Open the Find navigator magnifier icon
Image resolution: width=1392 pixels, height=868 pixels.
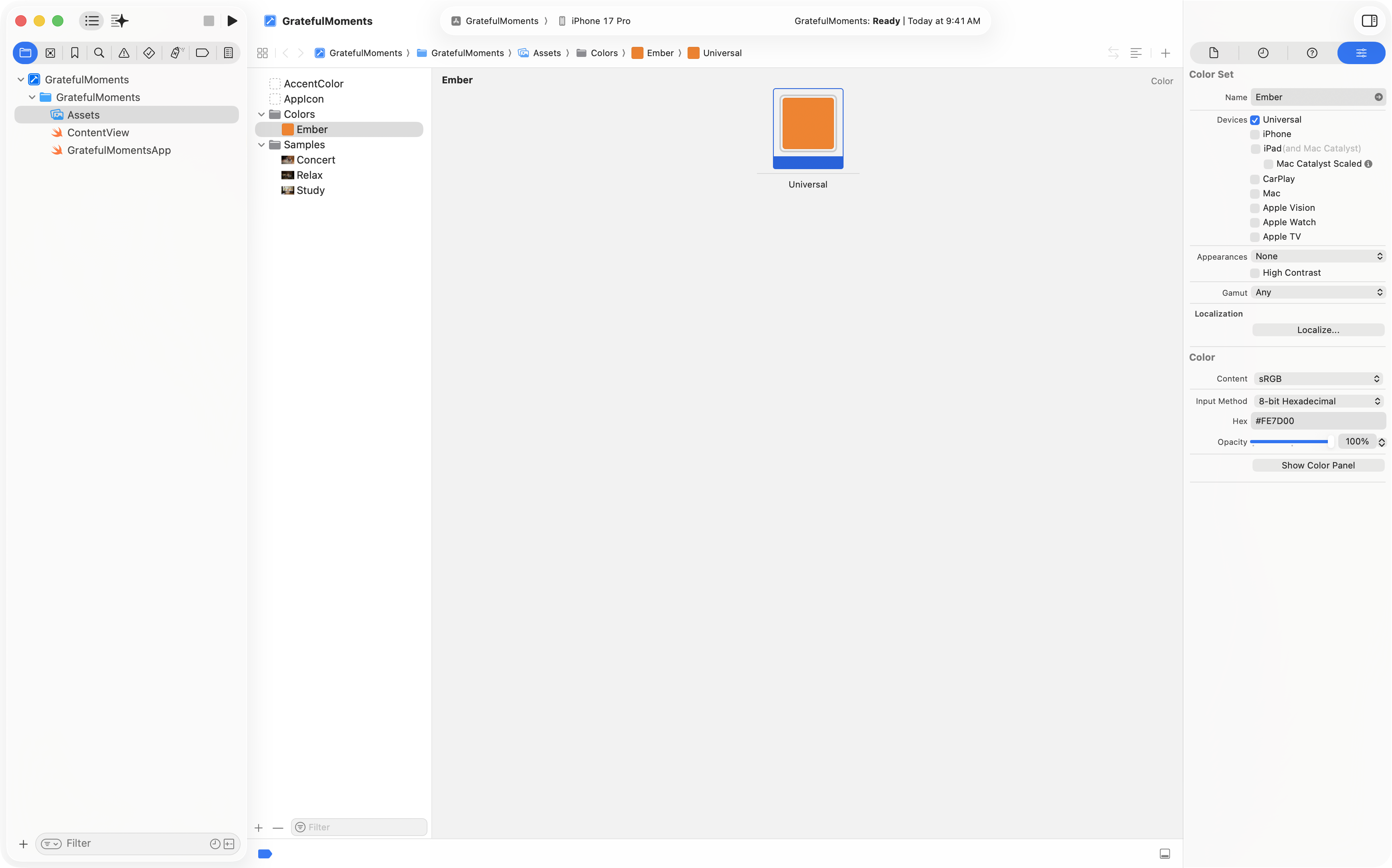click(99, 53)
